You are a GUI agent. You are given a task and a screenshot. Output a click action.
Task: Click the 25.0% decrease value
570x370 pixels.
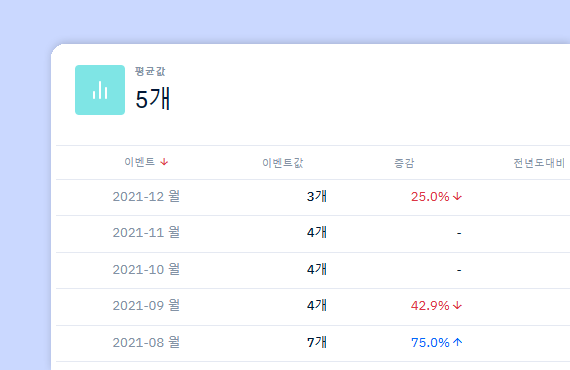click(430, 197)
